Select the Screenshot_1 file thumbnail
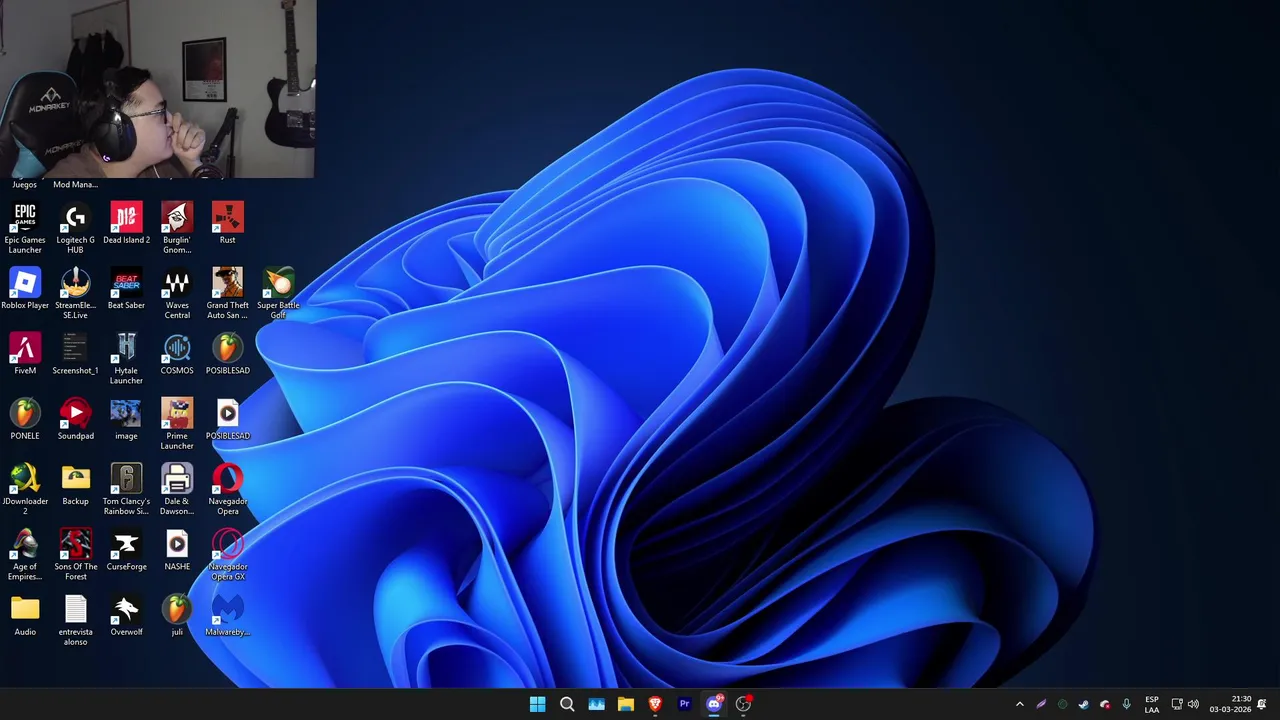This screenshot has width=1280, height=720. click(x=75, y=354)
